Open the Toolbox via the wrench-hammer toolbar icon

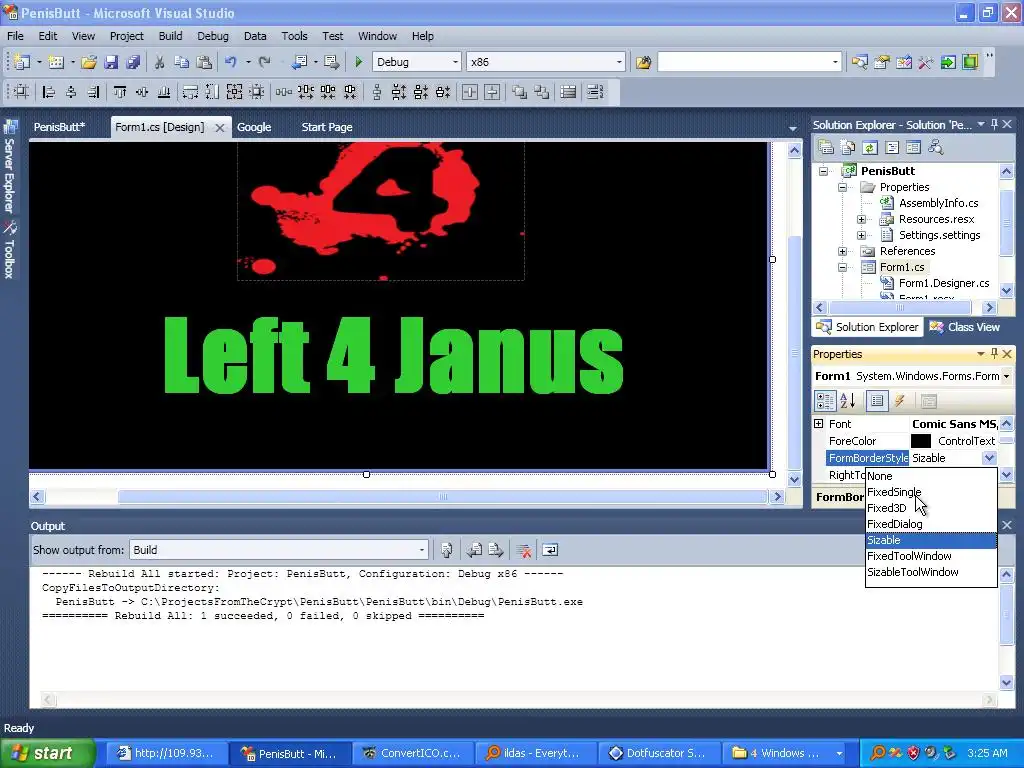click(x=925, y=62)
